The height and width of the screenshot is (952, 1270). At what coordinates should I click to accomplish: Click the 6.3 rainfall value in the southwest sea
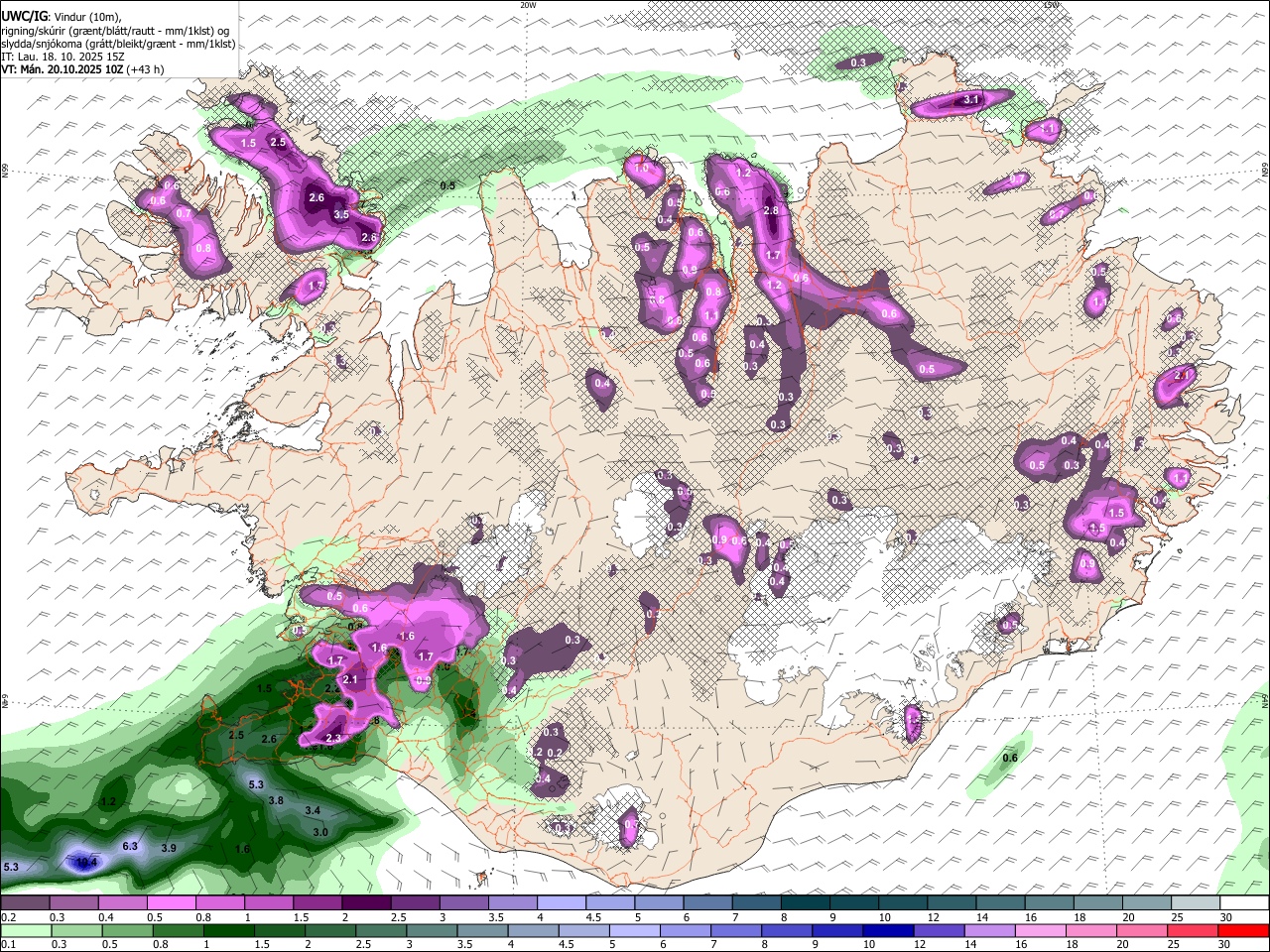coord(130,846)
